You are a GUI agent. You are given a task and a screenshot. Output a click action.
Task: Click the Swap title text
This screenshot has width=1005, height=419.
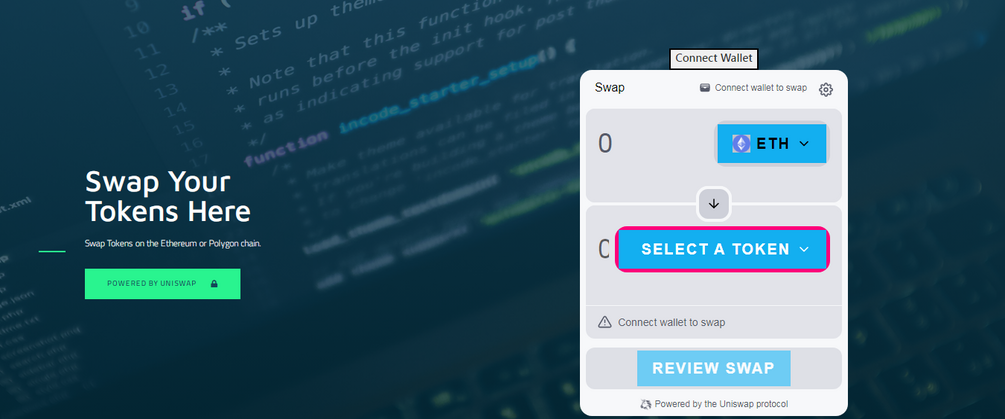click(609, 88)
